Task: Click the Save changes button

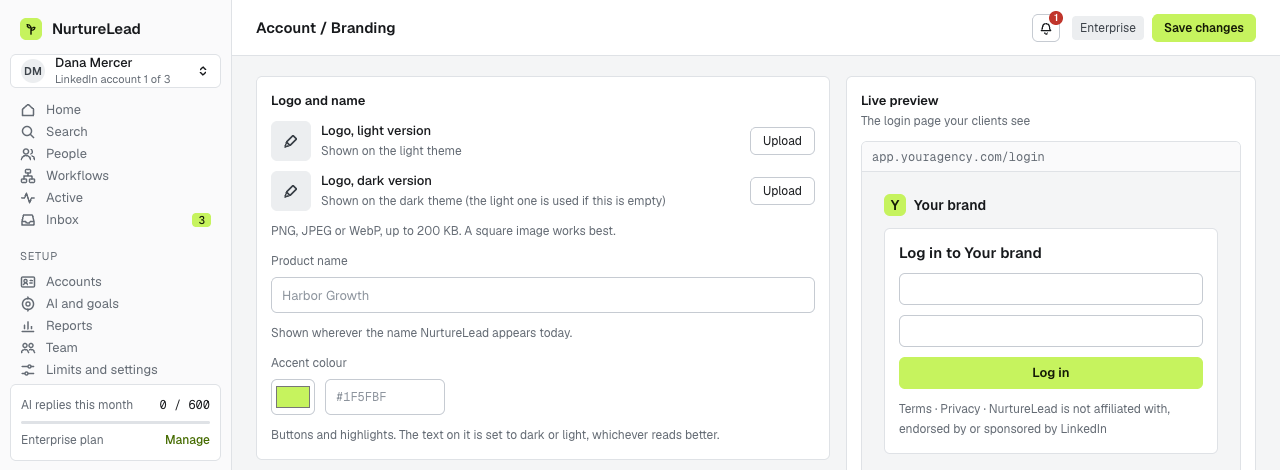Action: [1204, 28]
